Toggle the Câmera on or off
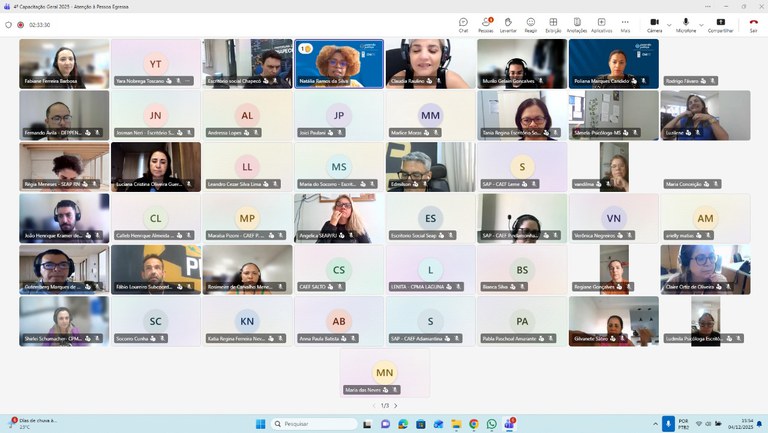The image size is (768, 433). tap(654, 25)
